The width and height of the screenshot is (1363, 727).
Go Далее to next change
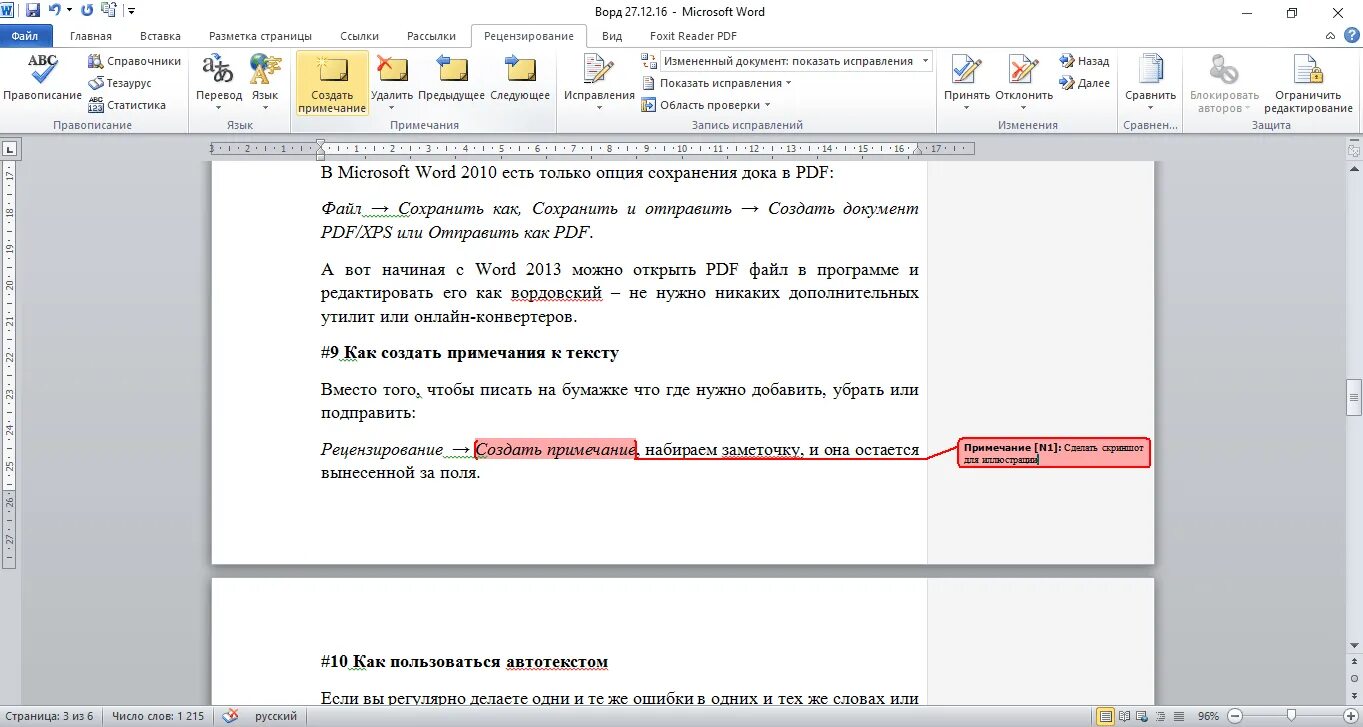(1085, 83)
